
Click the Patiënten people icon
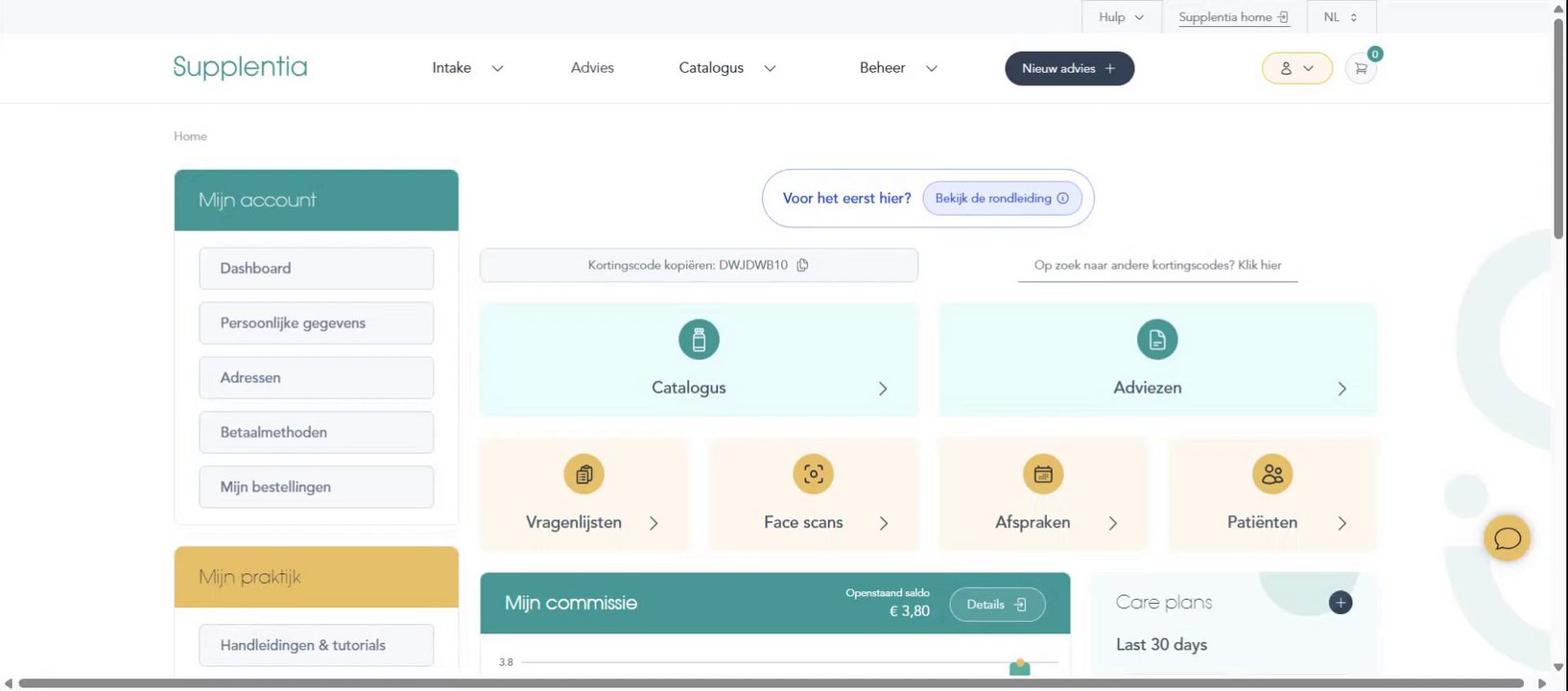[x=1272, y=474]
